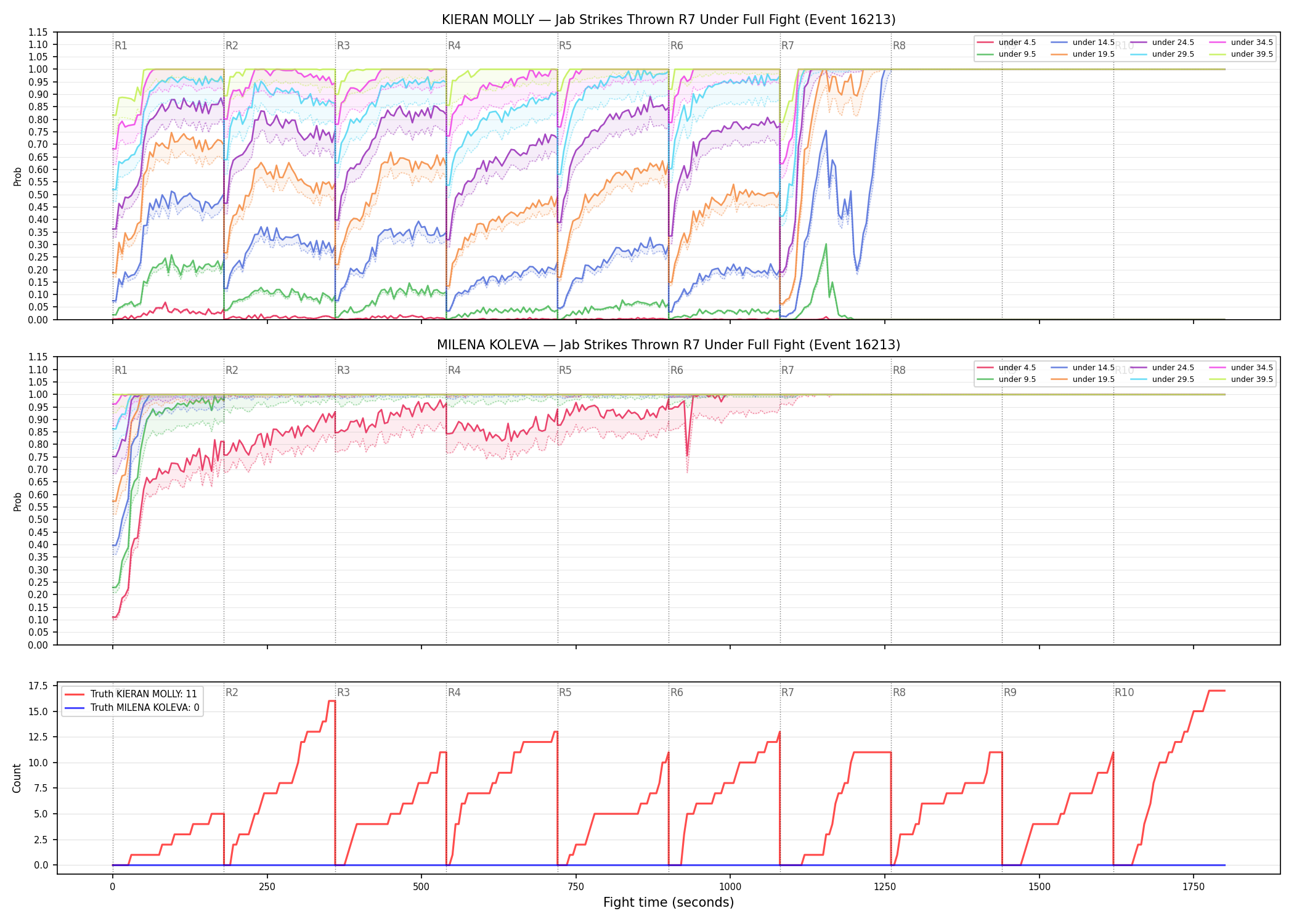Click the KIERAN MOLLY Jab Strikes chart title
1294x924 pixels.
669,20
